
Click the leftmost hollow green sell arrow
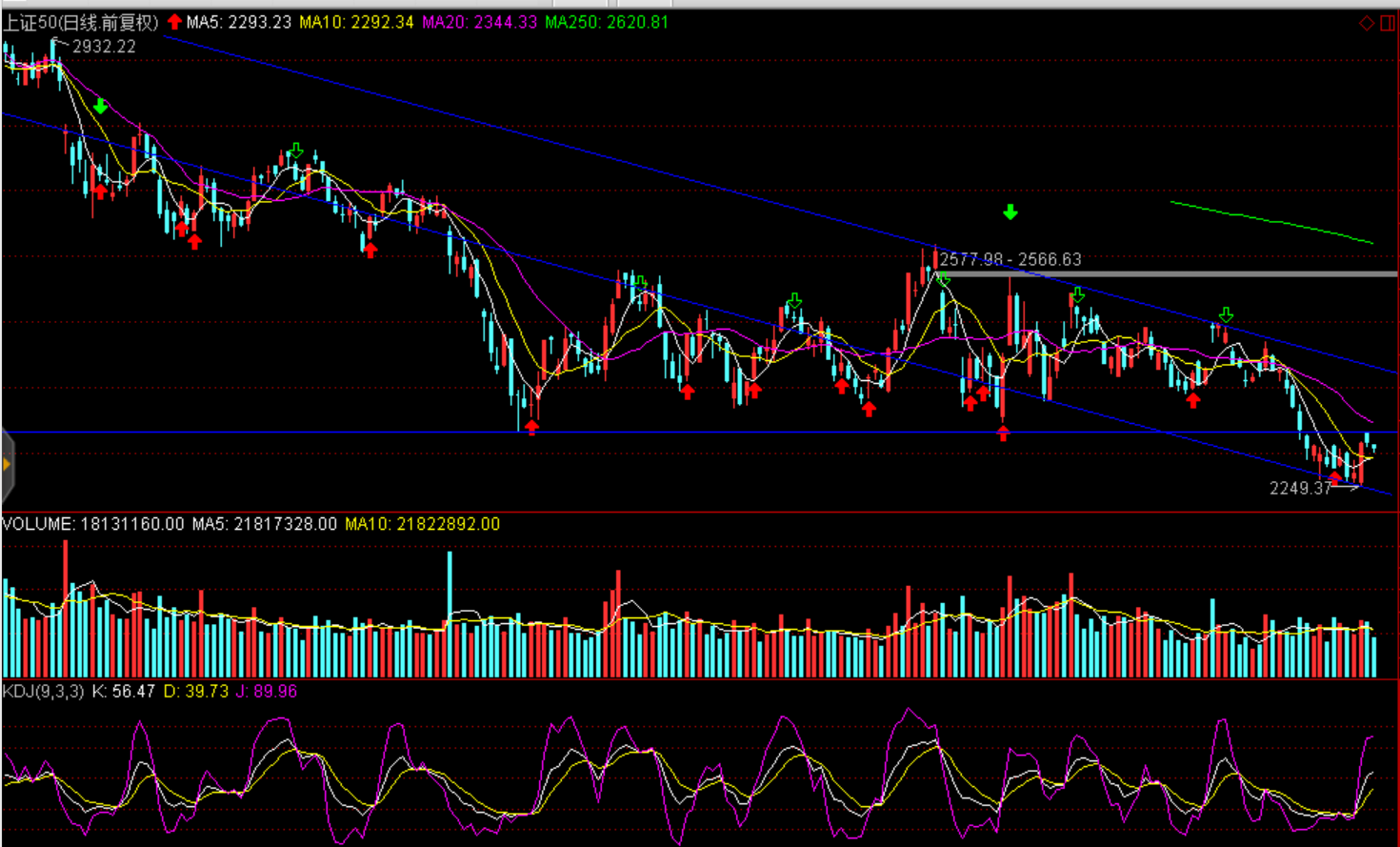(x=296, y=151)
